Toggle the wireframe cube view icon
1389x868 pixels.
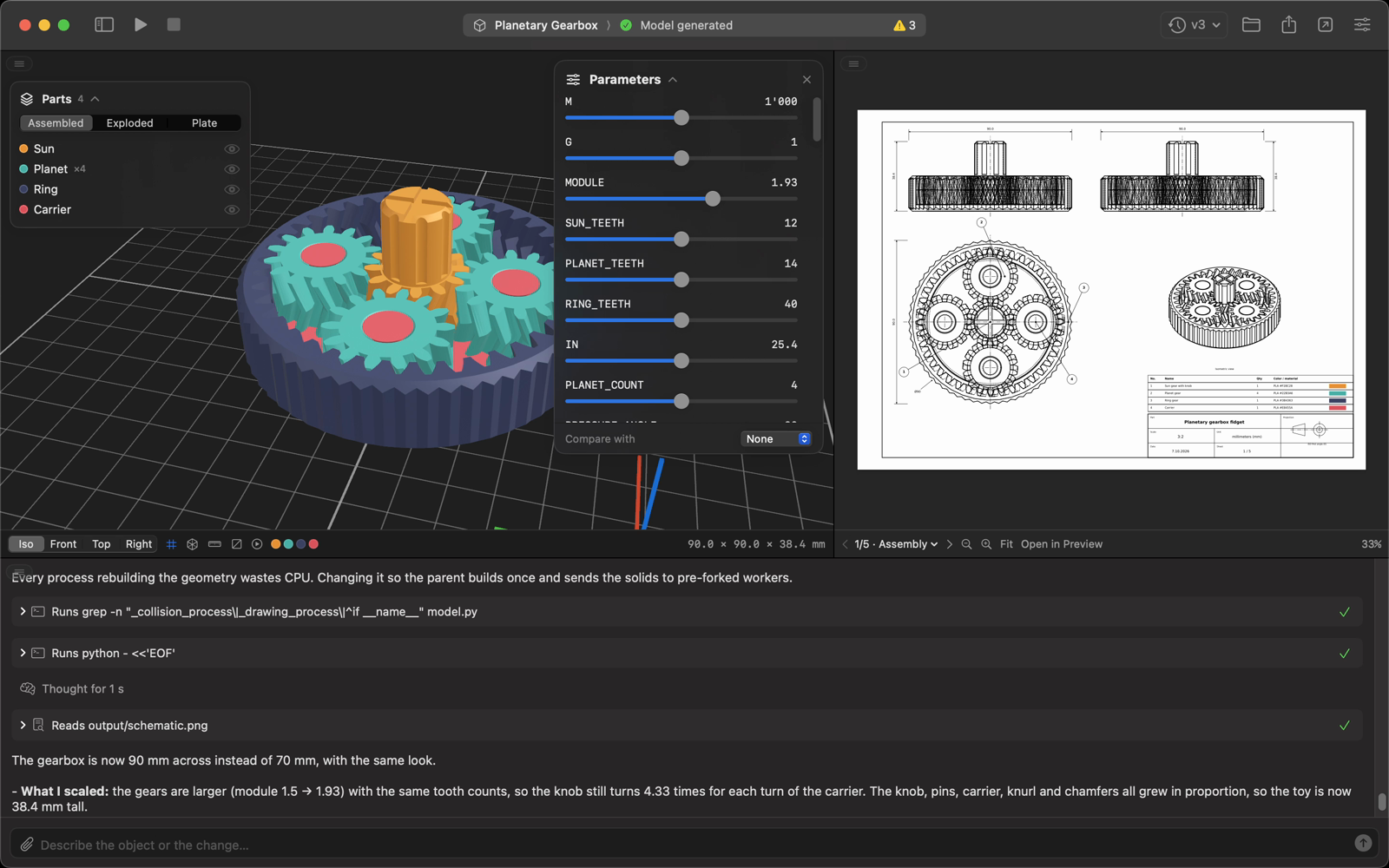point(193,544)
